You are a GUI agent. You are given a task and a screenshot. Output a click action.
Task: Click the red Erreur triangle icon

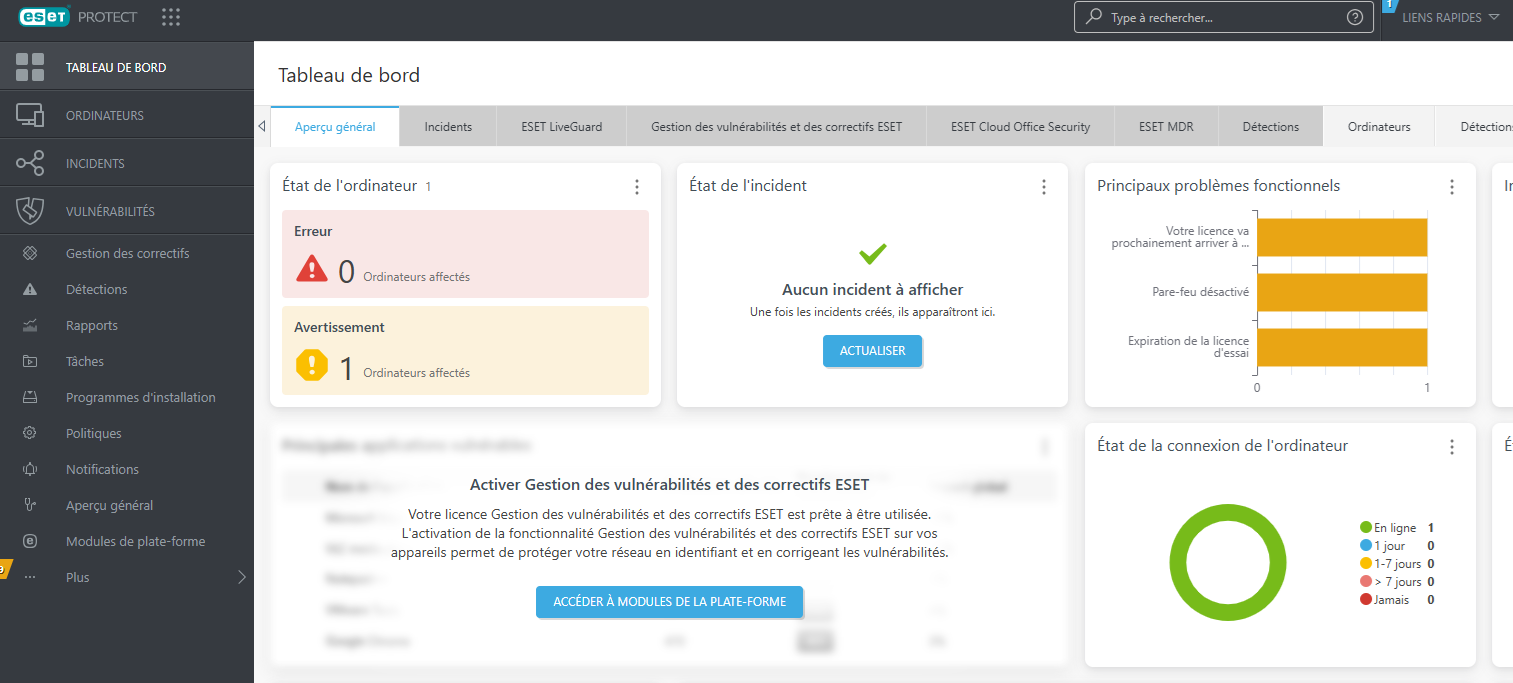pos(312,268)
